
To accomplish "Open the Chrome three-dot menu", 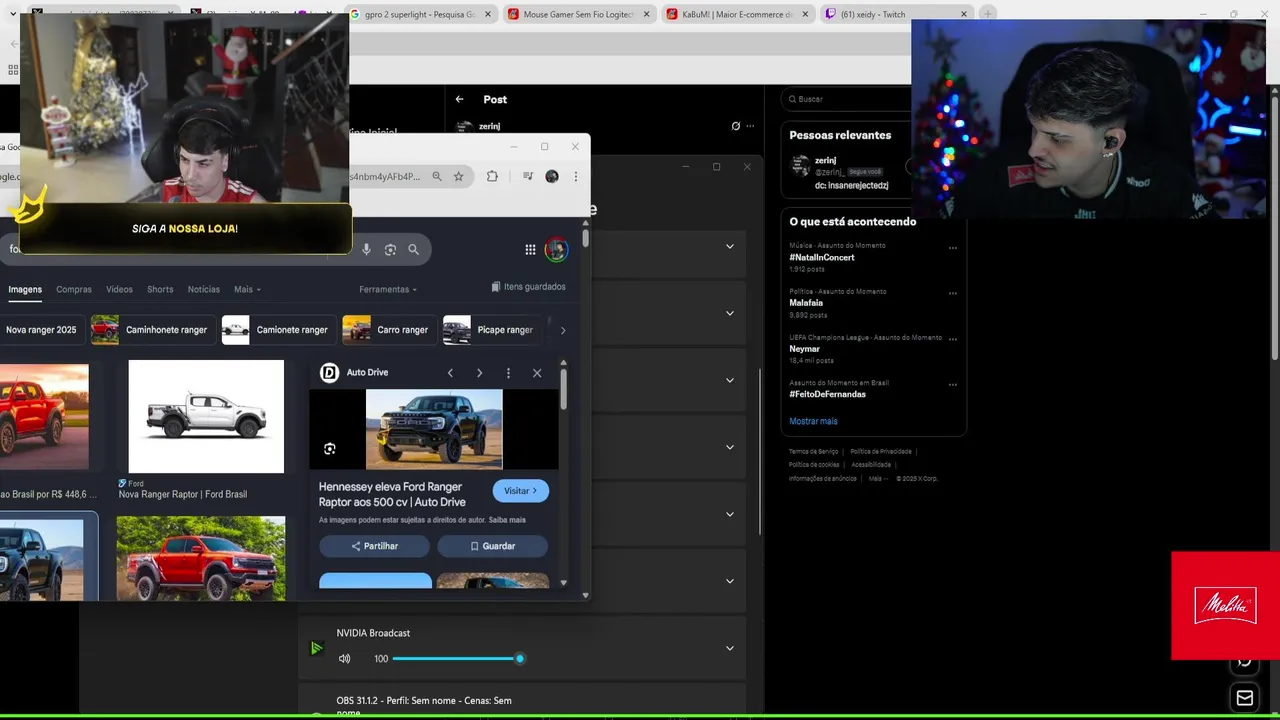I will [576, 176].
